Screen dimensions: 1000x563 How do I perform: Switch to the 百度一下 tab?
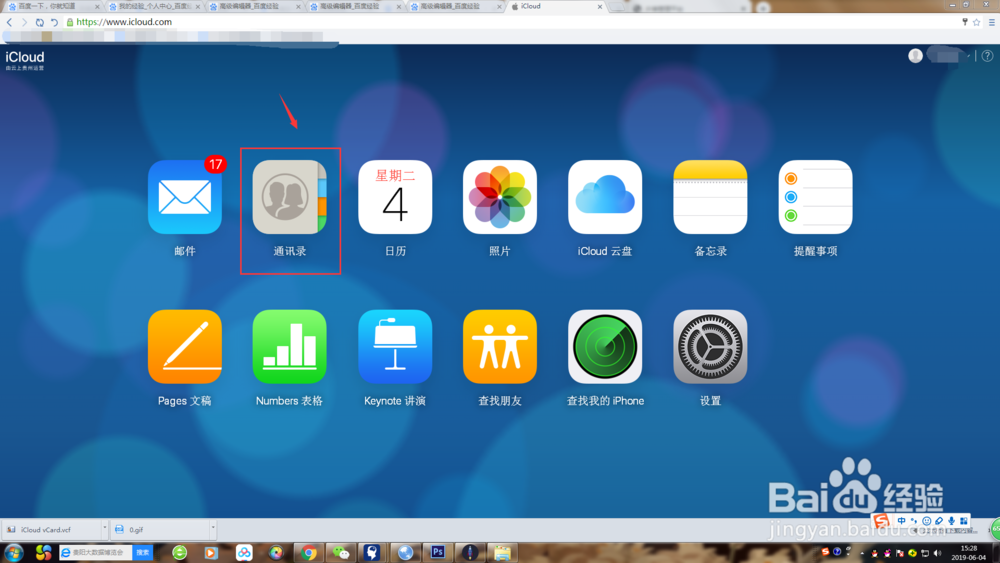[53, 6]
